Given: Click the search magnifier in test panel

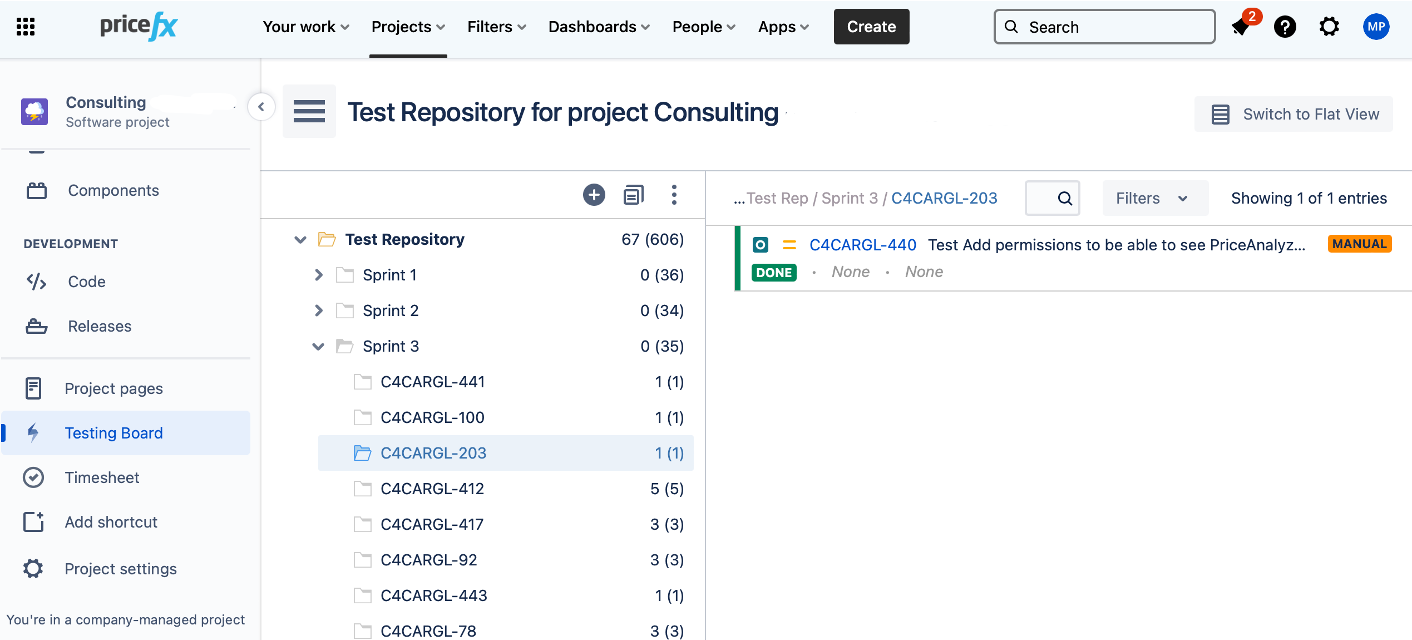Looking at the screenshot, I should 1065,198.
